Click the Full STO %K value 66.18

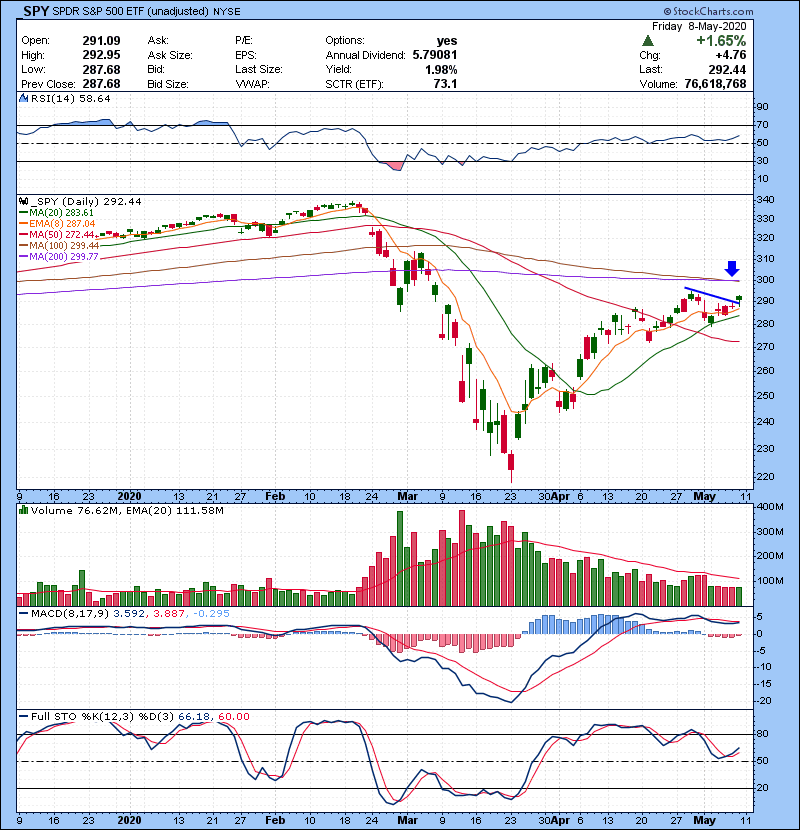(194, 717)
